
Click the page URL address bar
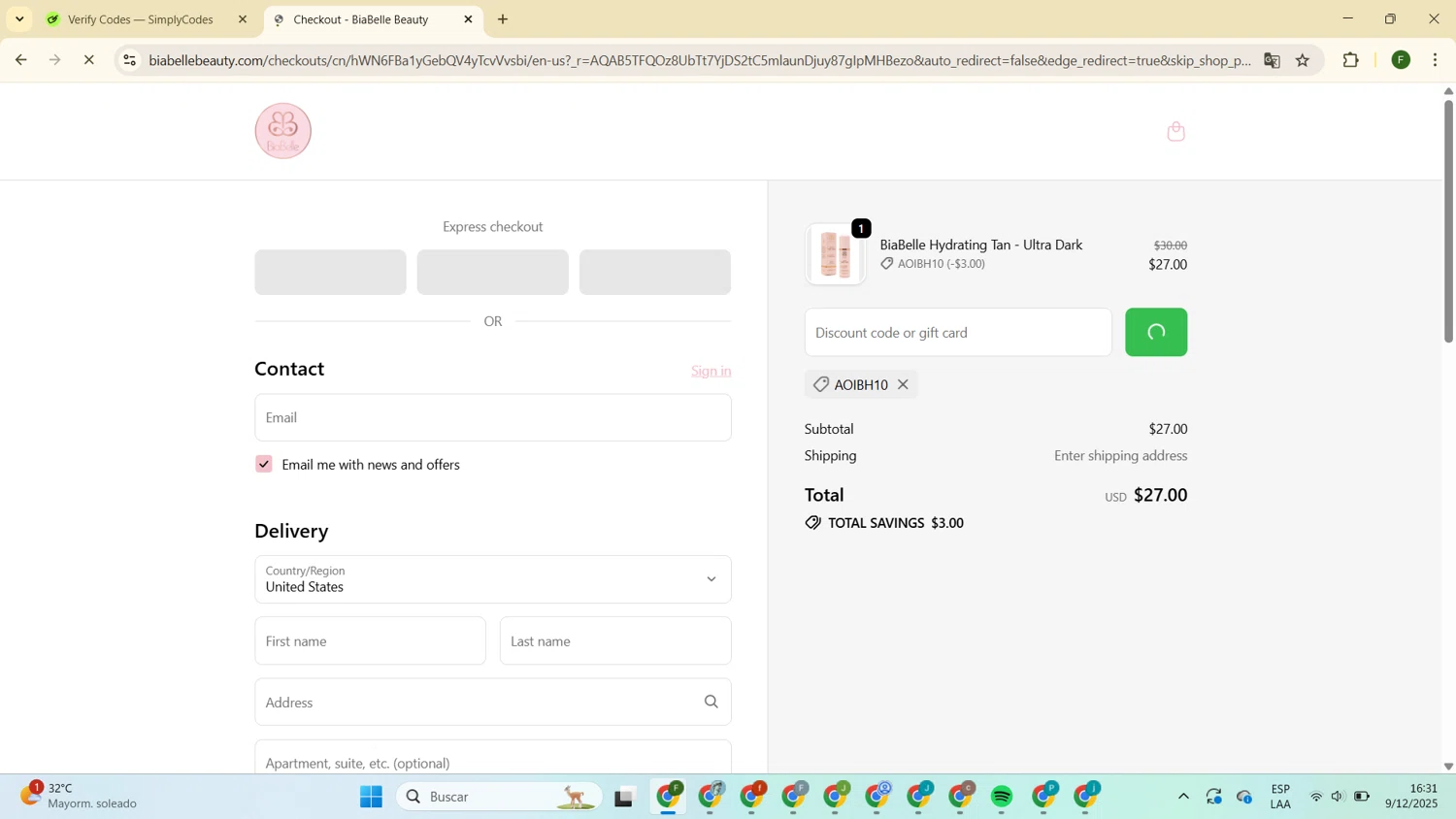pyautogui.click(x=699, y=60)
